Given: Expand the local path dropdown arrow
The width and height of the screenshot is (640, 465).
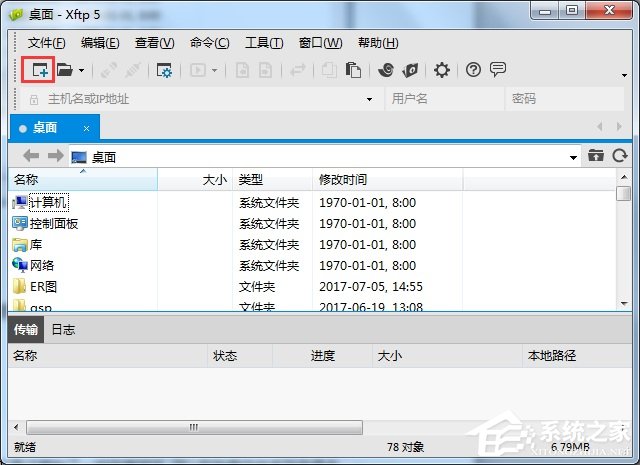Looking at the screenshot, I should pos(573,157).
